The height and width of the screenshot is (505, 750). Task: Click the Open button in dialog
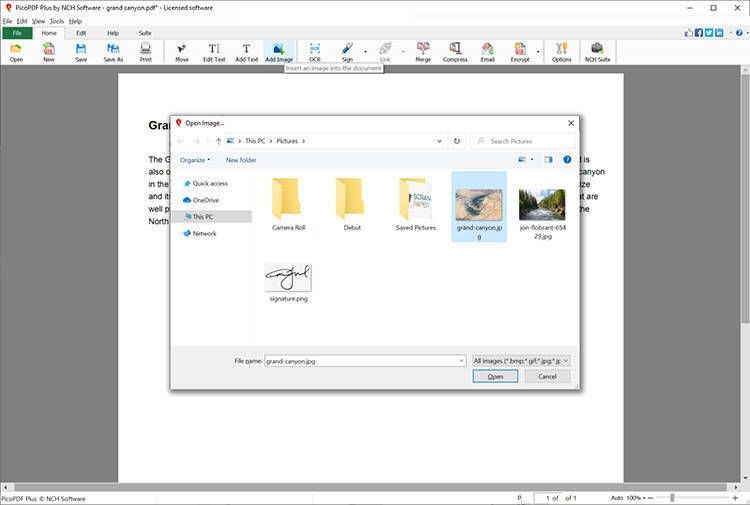(495, 377)
